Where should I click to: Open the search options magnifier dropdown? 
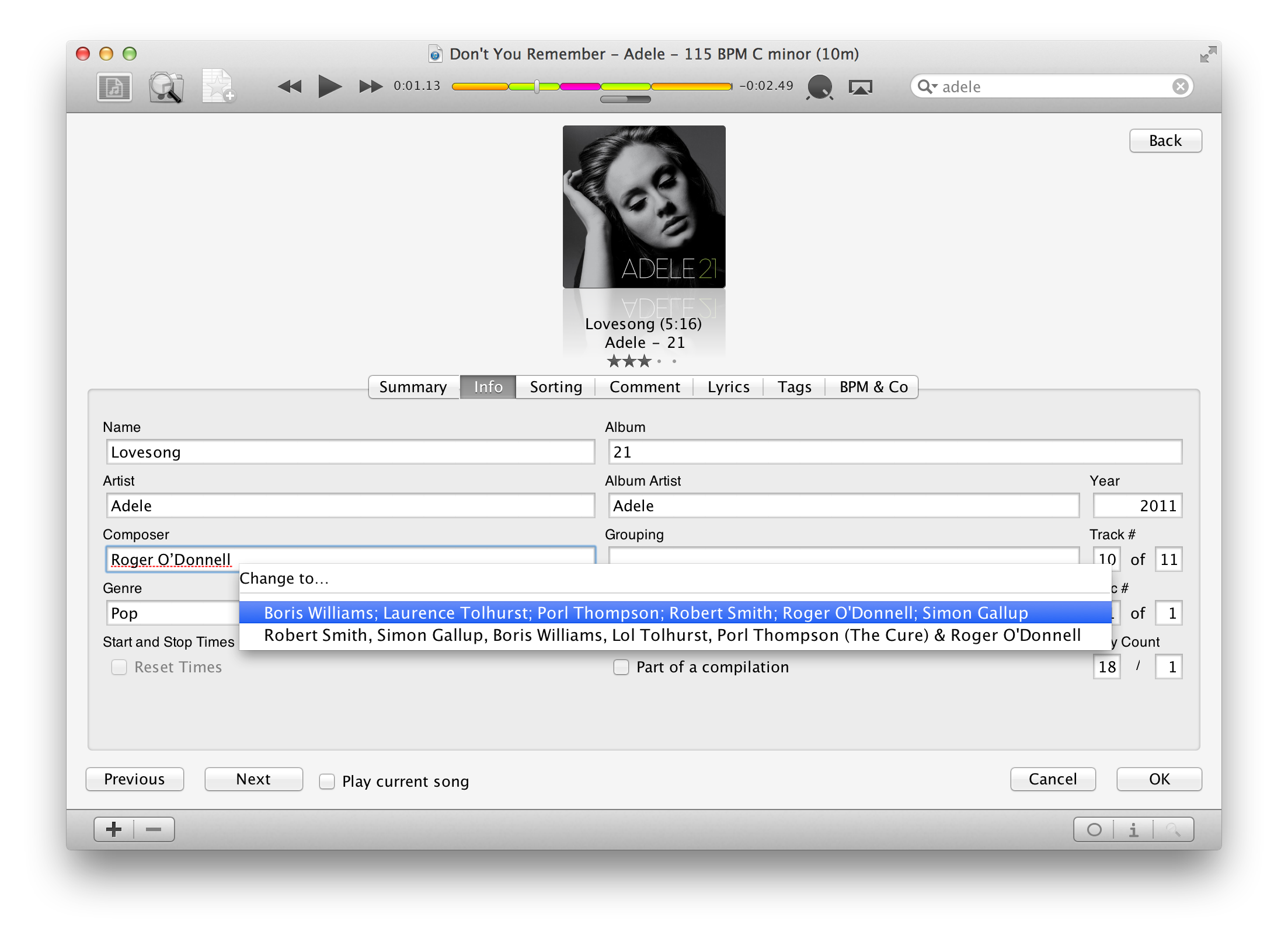pos(927,87)
